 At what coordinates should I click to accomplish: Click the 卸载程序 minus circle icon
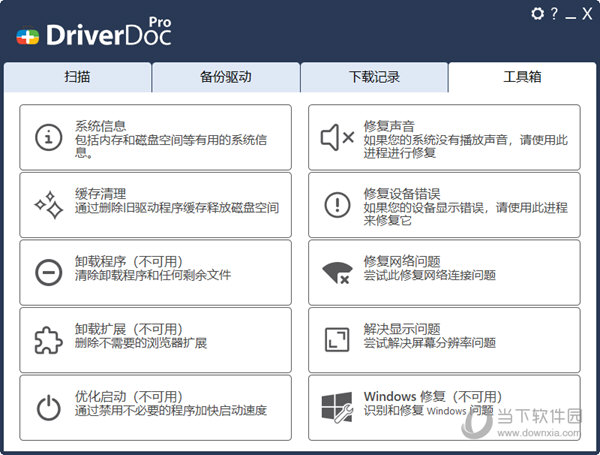click(49, 272)
